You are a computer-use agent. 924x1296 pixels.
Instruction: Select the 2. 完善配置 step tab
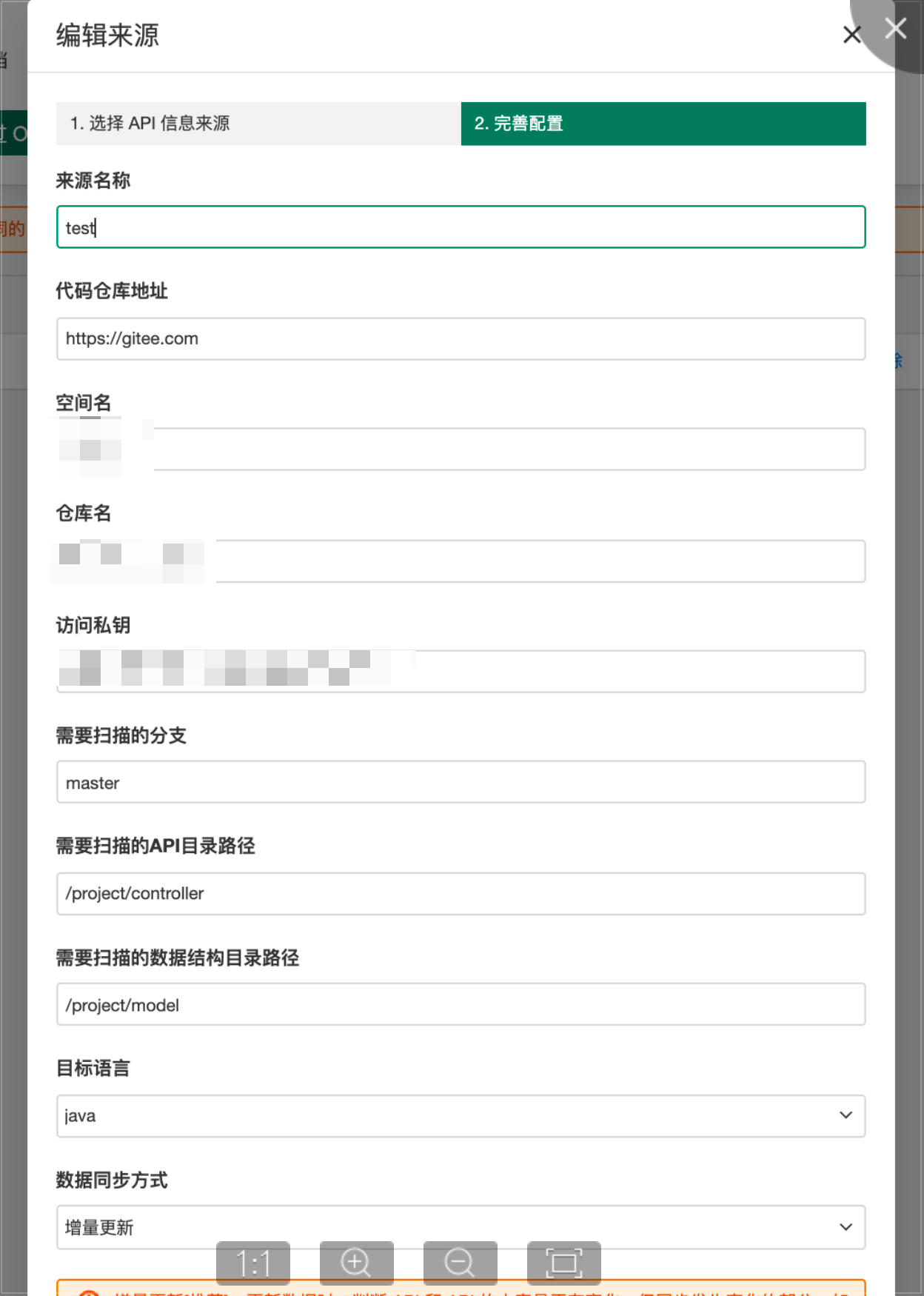(x=663, y=124)
